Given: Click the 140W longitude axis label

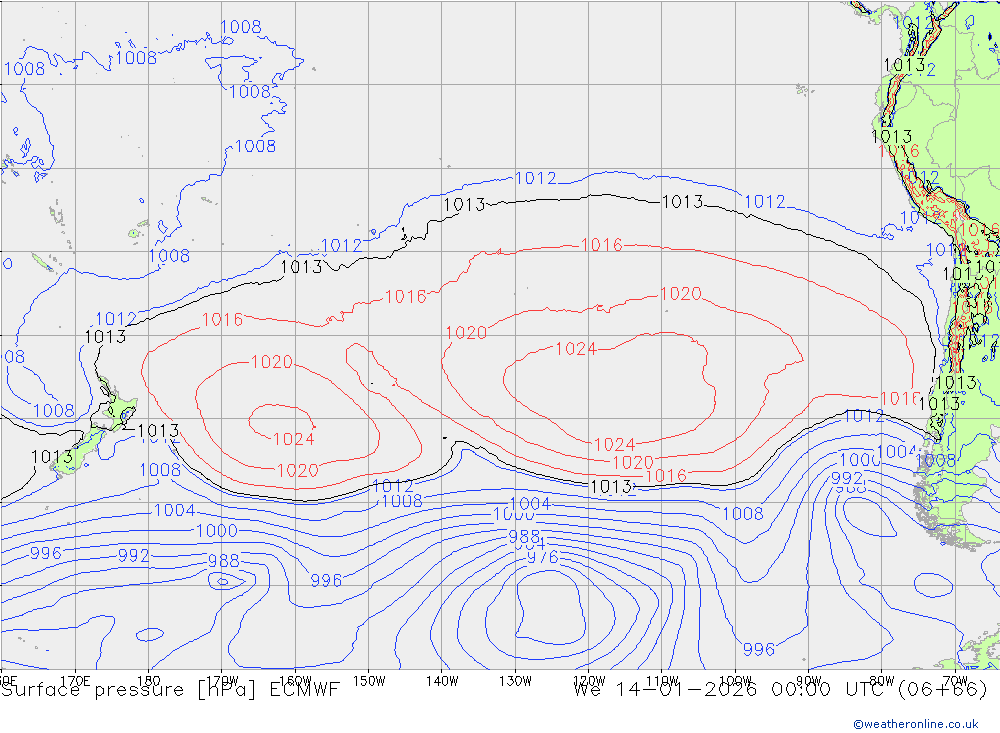Looking at the screenshot, I should [x=442, y=681].
